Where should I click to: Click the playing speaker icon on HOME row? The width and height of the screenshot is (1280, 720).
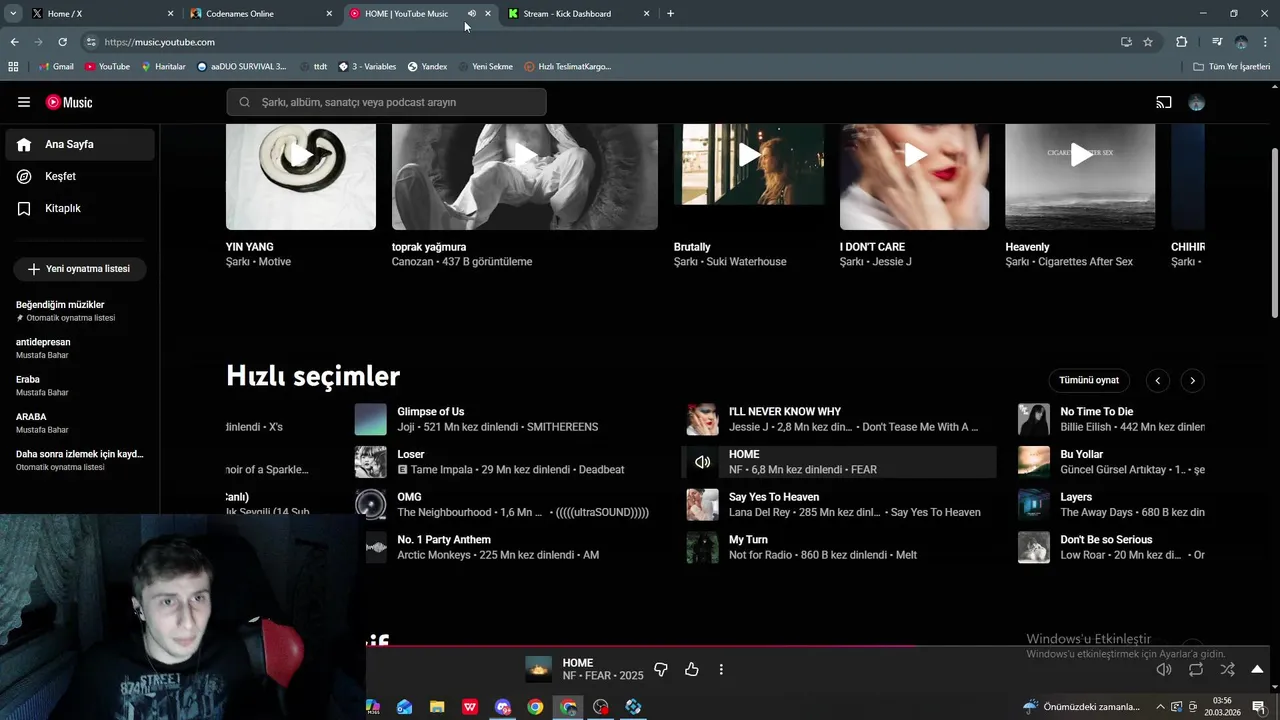pos(702,462)
